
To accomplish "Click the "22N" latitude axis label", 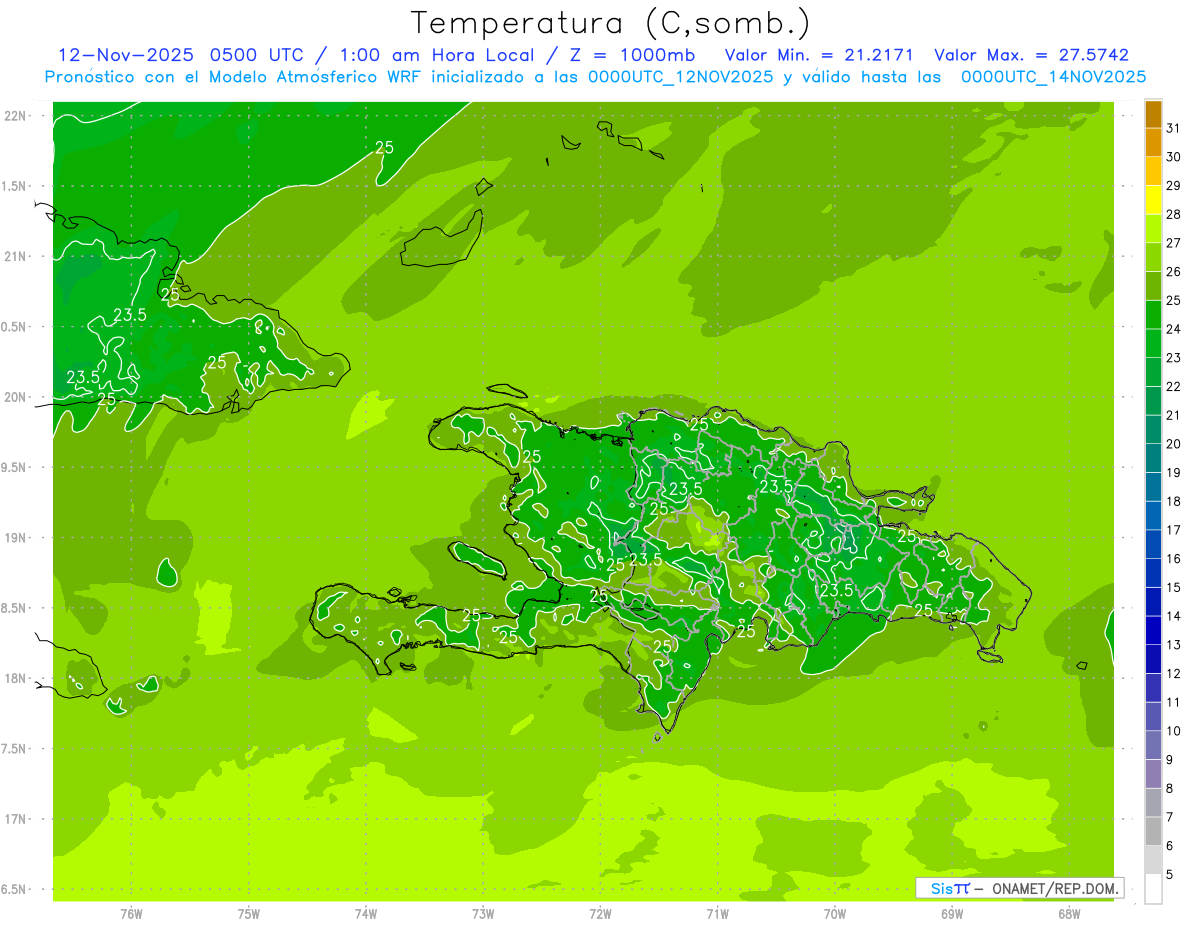I will [x=17, y=116].
